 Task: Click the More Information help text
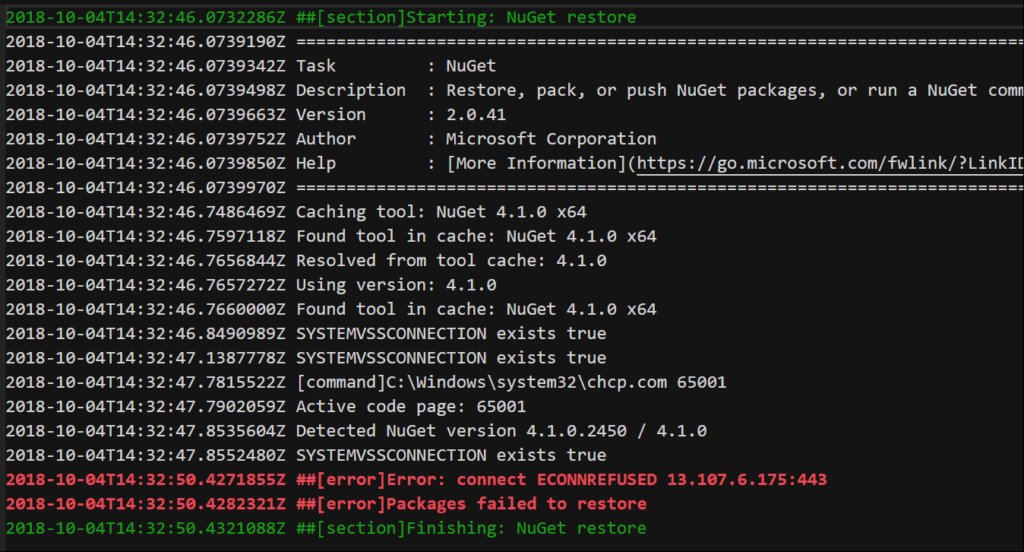coord(536,163)
